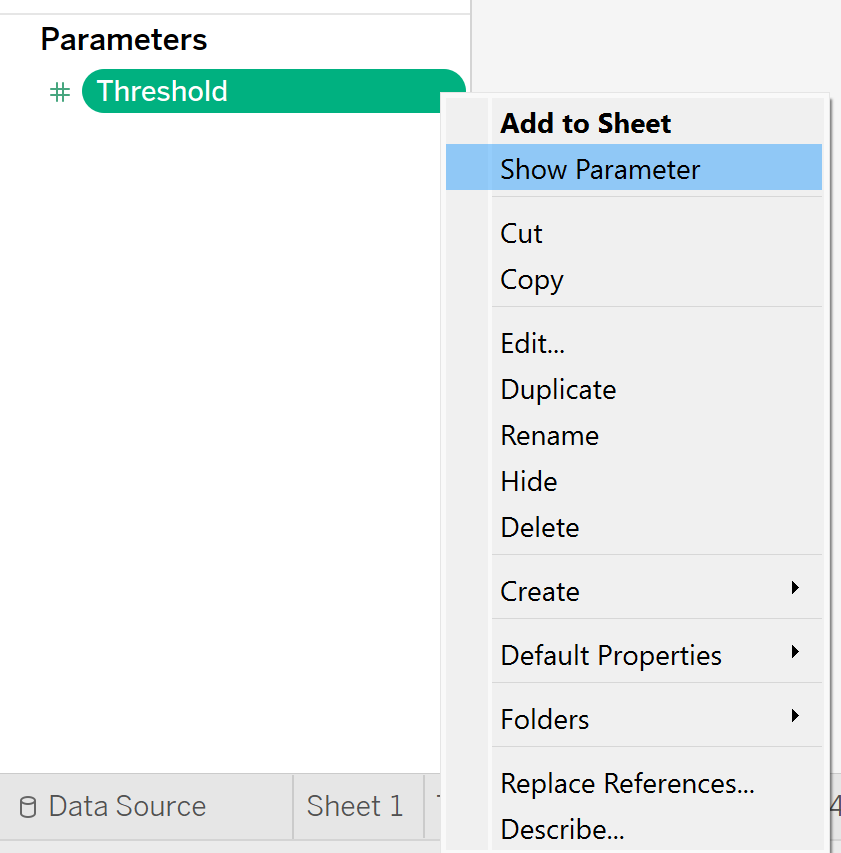Choose Add to Sheet from menu
841x853 pixels.
586,124
